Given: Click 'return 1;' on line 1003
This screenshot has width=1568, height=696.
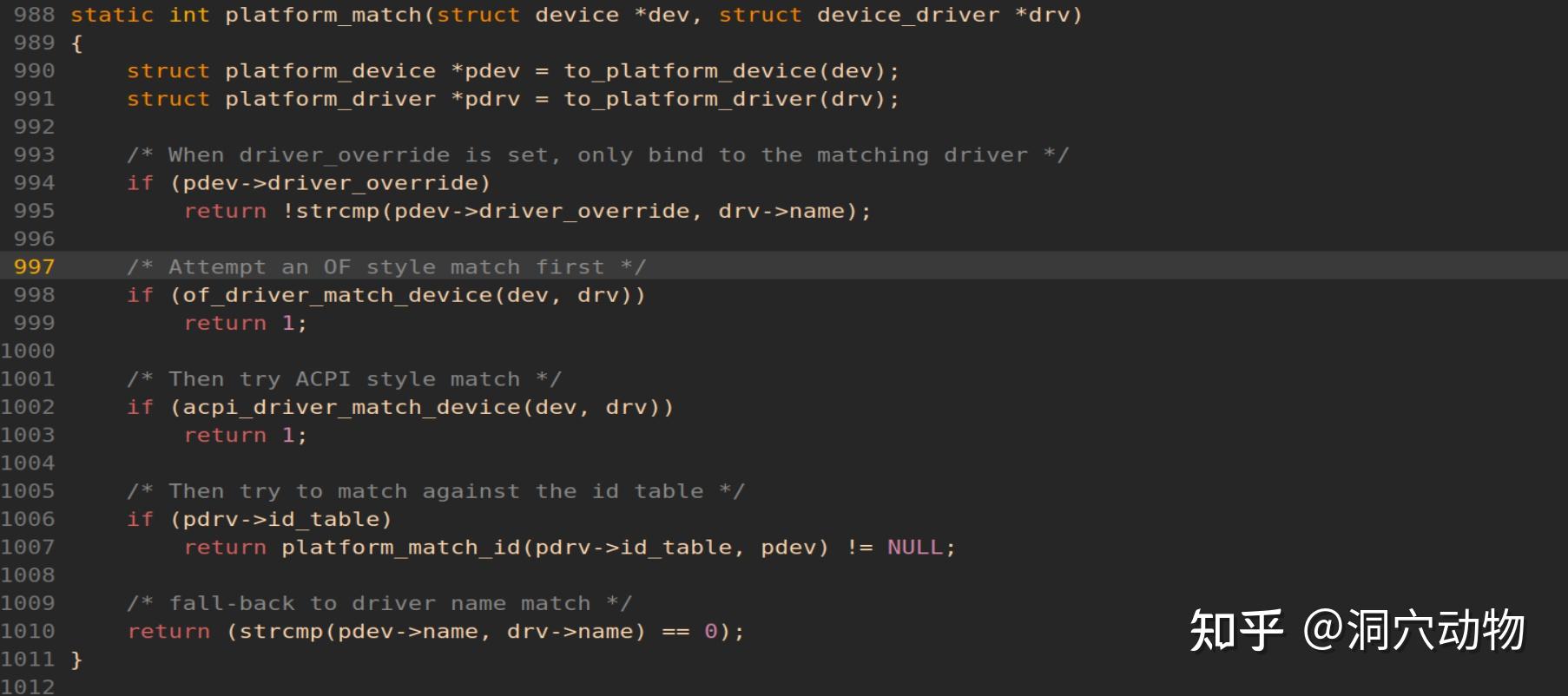Looking at the screenshot, I should click(245, 435).
